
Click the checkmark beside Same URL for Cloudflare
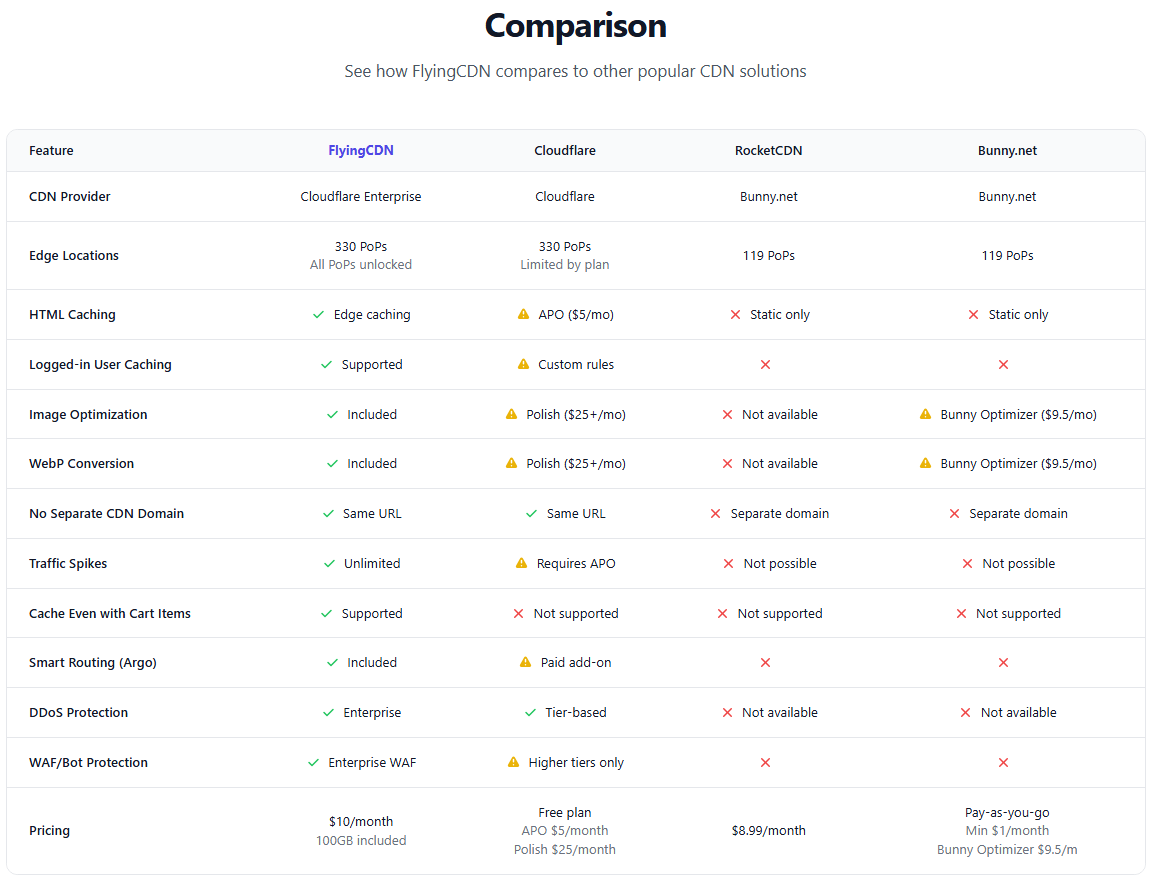click(x=531, y=513)
